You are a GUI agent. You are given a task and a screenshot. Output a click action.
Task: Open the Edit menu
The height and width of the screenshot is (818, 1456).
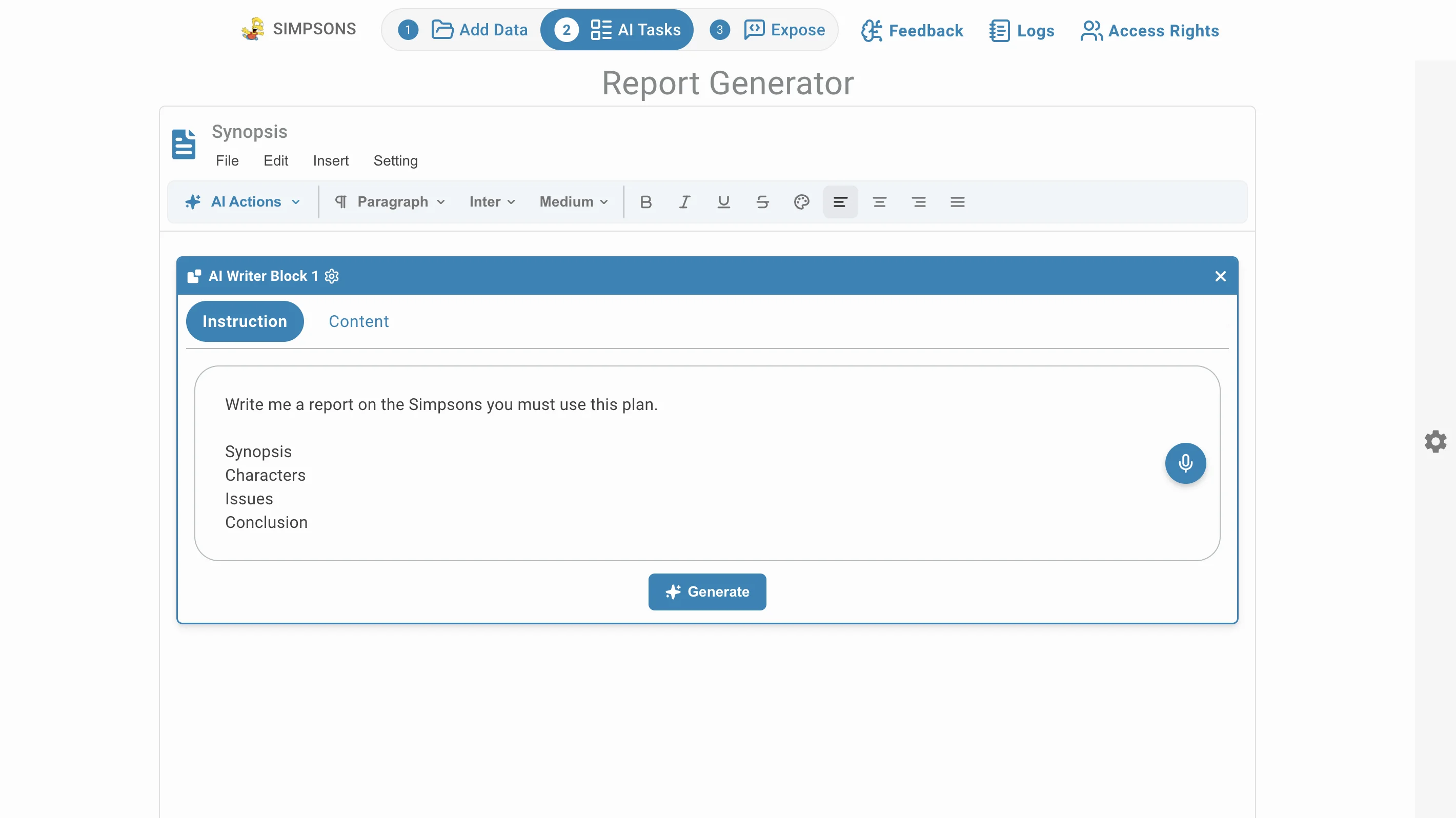point(276,161)
